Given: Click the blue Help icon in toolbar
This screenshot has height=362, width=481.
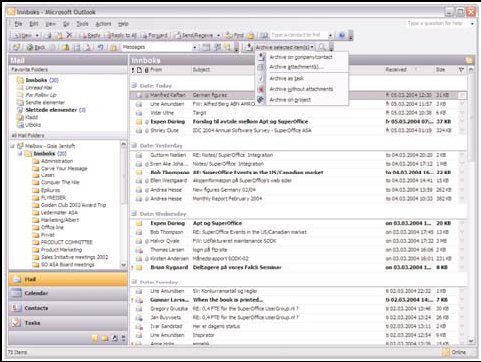Looking at the screenshot, I should point(342,35).
